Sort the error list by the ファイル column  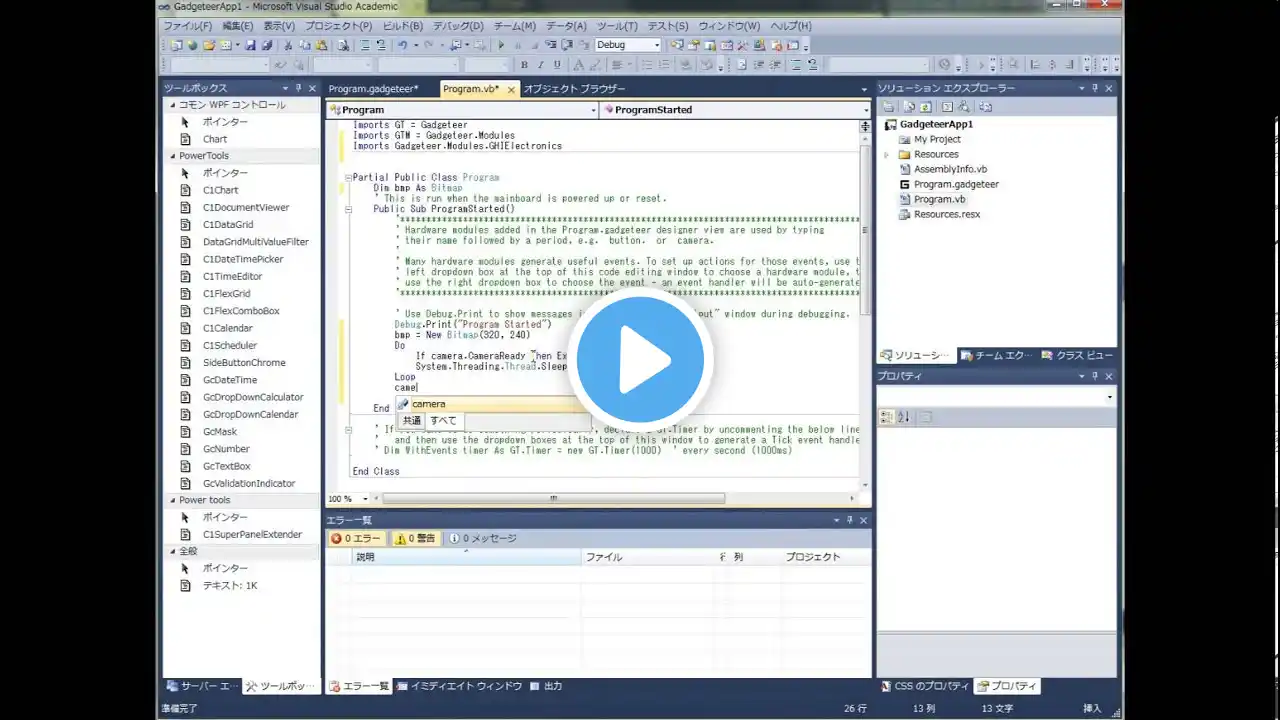click(649, 557)
